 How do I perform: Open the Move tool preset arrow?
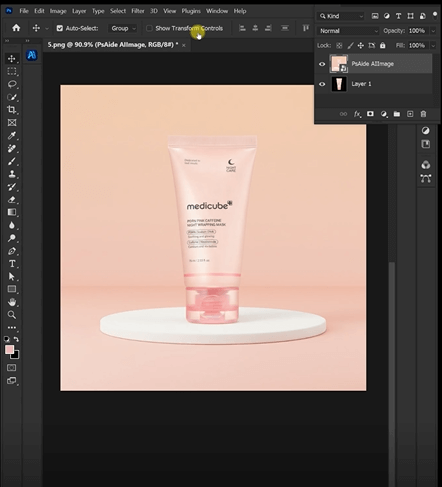click(x=47, y=29)
